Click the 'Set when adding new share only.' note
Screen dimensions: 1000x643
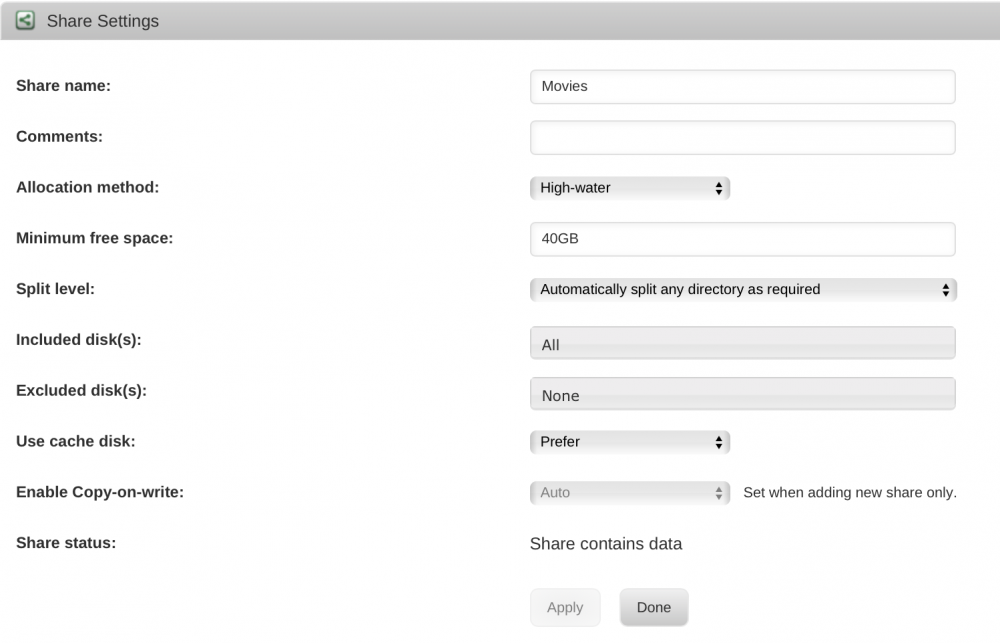pyautogui.click(x=850, y=492)
